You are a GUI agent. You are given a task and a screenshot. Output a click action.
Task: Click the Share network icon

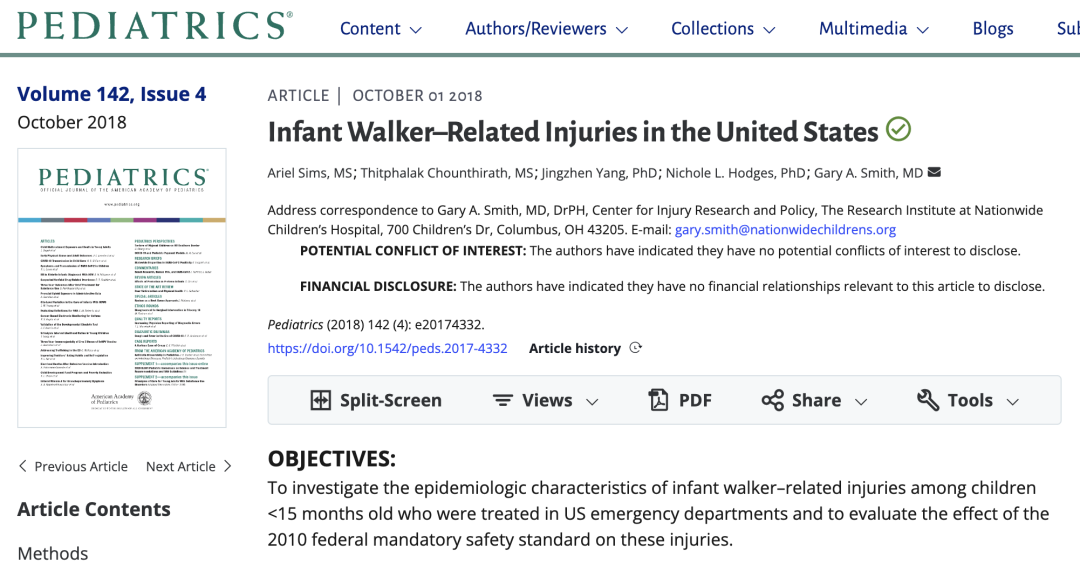(773, 400)
